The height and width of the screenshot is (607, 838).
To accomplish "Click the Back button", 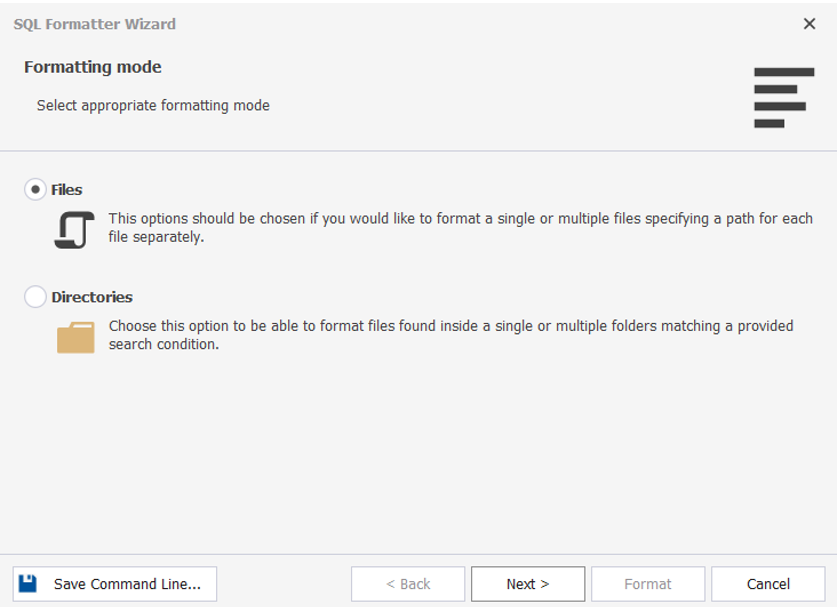I will point(407,583).
